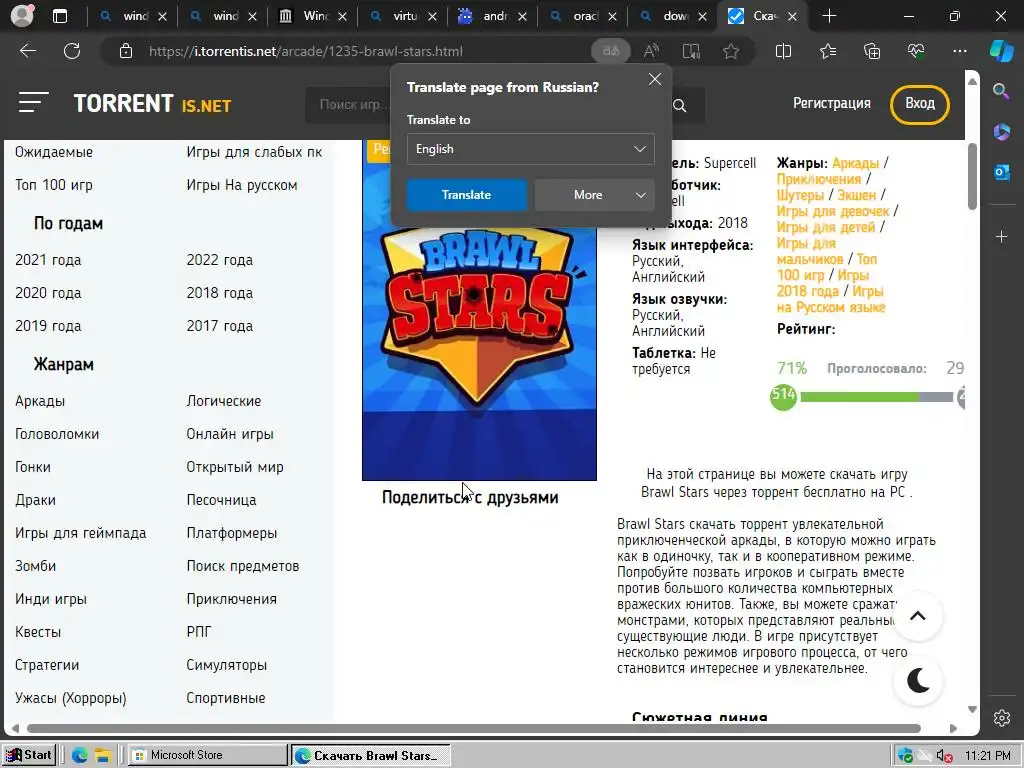Click the browser back arrow
The image size is (1024, 768).
28,51
